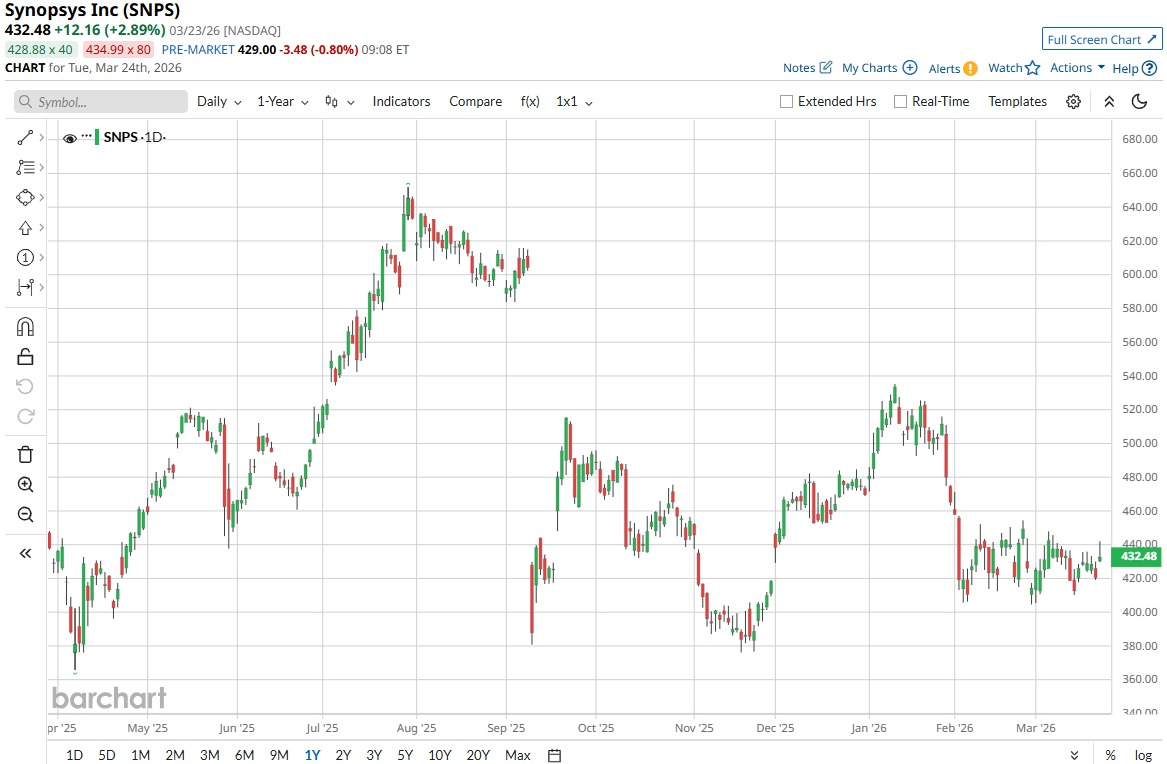
Task: Expand measure tool options arrow
Action: (42, 287)
